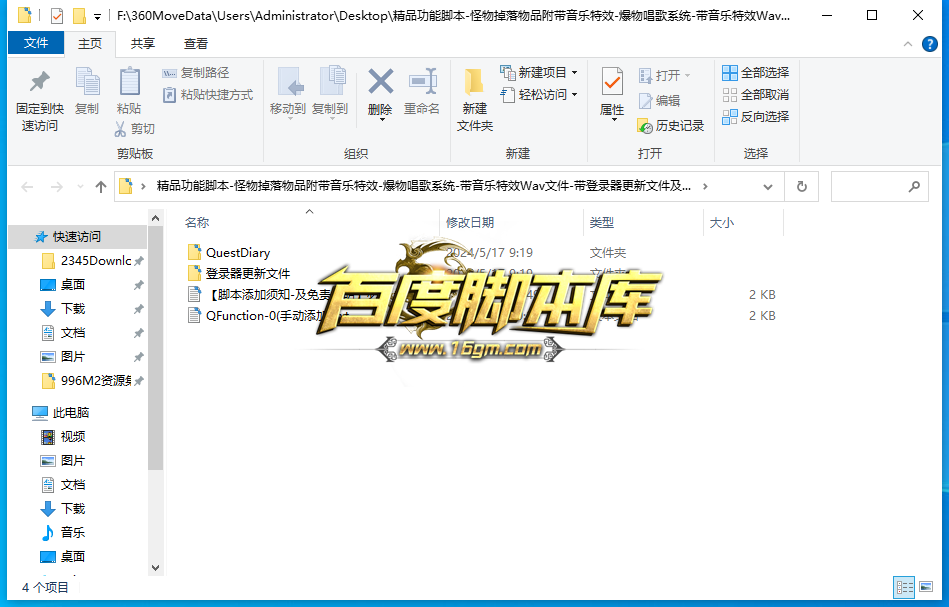Sort by the Size (大小) column
The image size is (949, 607).
point(721,223)
